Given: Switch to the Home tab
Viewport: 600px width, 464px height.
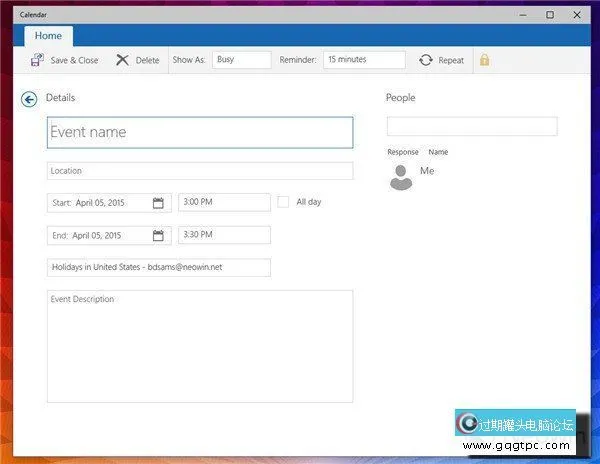Looking at the screenshot, I should 48,36.
